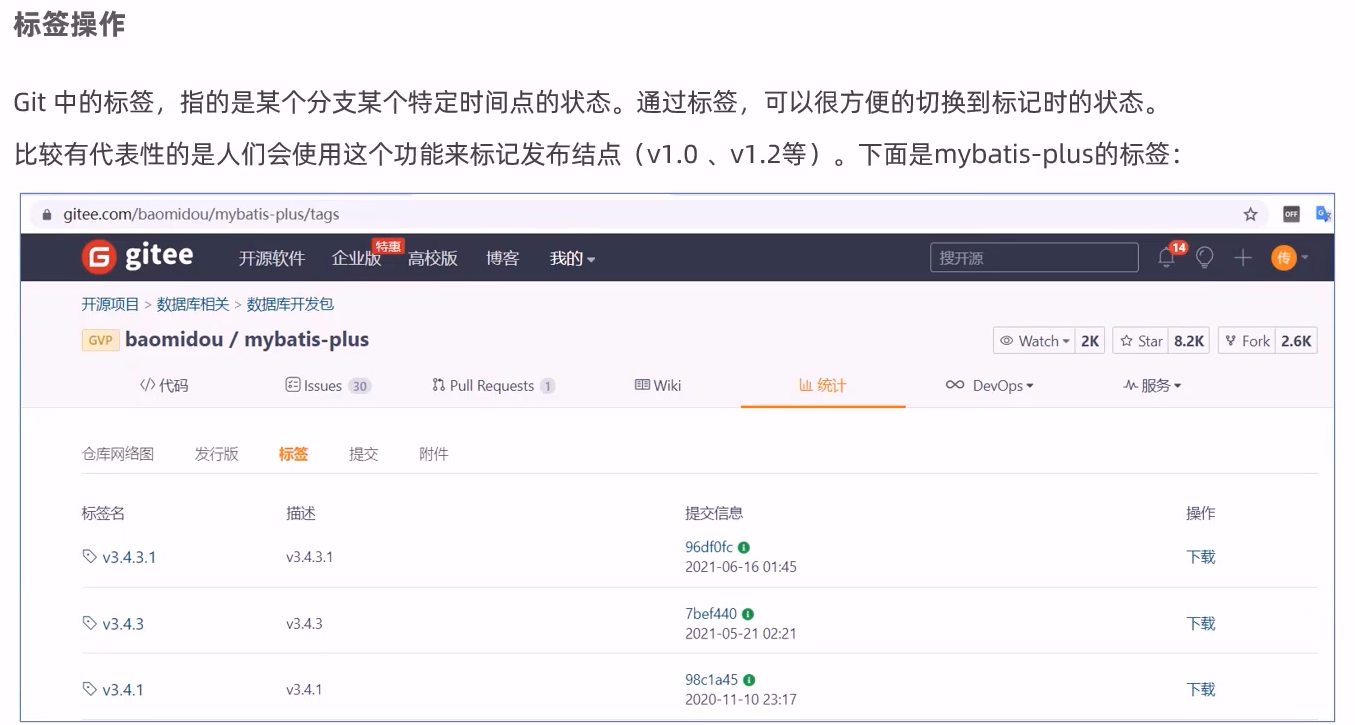The height and width of the screenshot is (725, 1355).
Task: Focus the 搜开源 search box
Action: [x=1034, y=258]
